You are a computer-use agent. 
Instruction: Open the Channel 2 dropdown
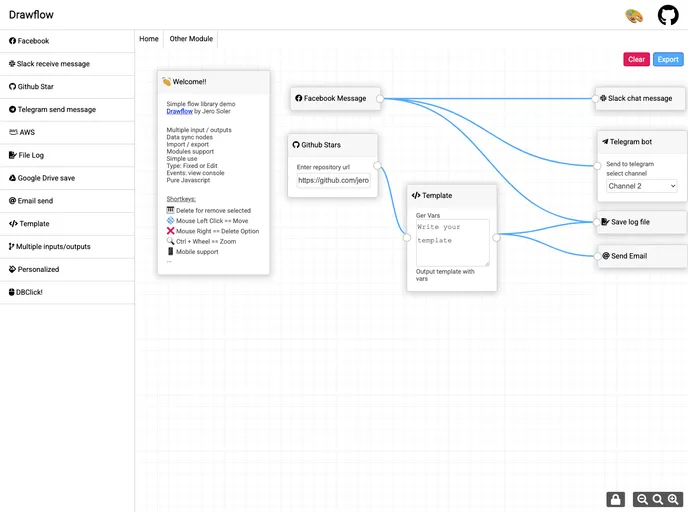pos(641,186)
